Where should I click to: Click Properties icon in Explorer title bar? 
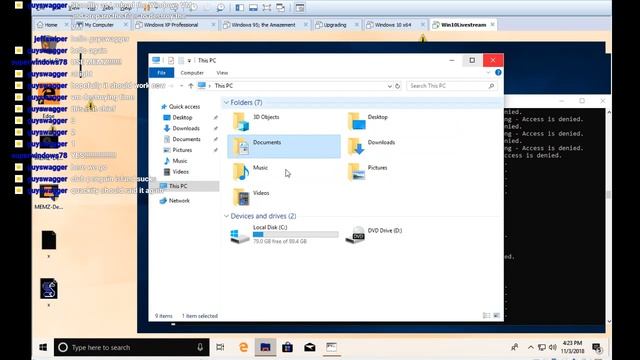[171, 60]
